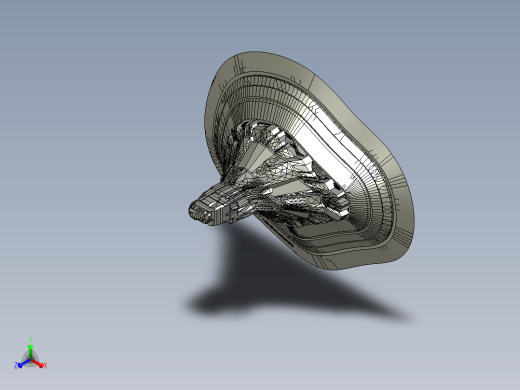The height and width of the screenshot is (390, 520).
Task: Click the green Y axis arrow of the triad
Action: [x=30, y=352]
